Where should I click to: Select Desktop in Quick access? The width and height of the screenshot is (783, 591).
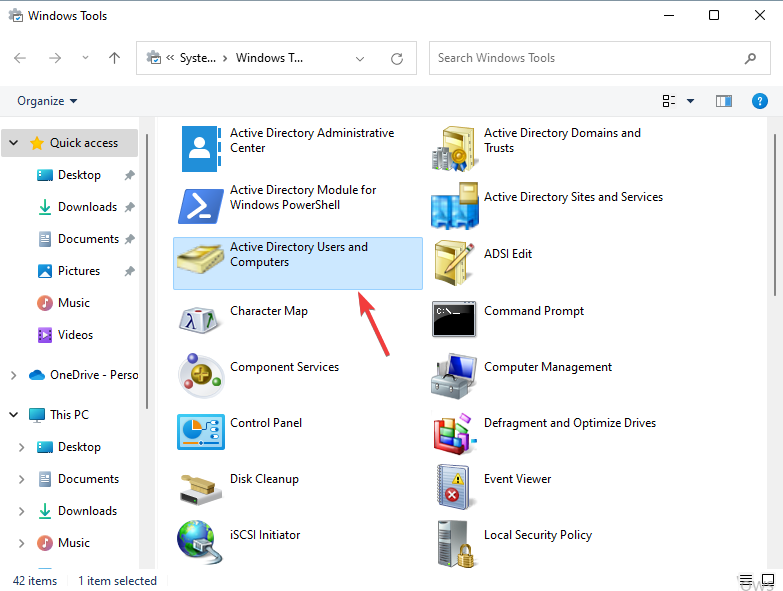79,175
